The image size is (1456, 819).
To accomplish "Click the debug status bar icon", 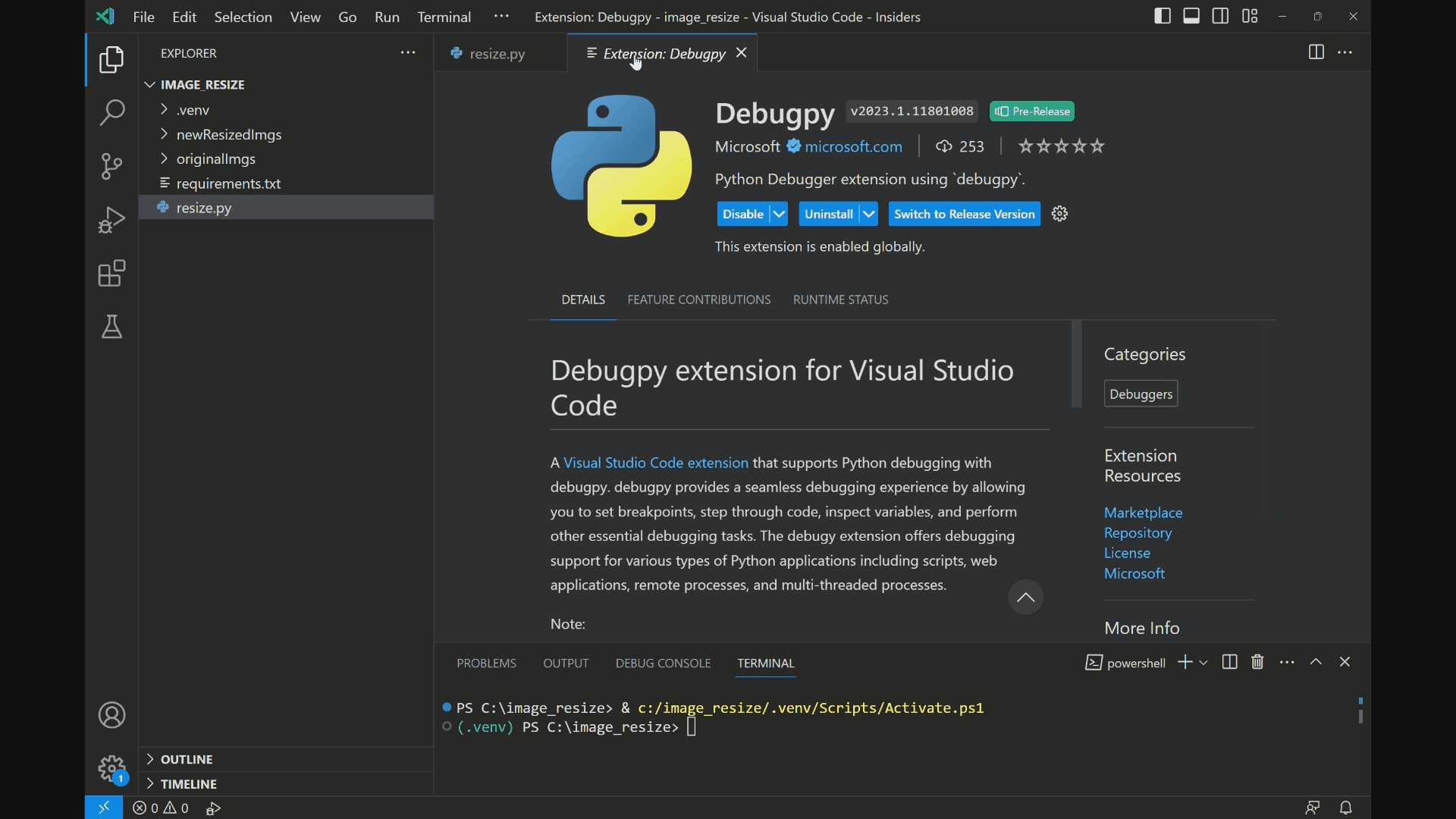I will click(213, 808).
